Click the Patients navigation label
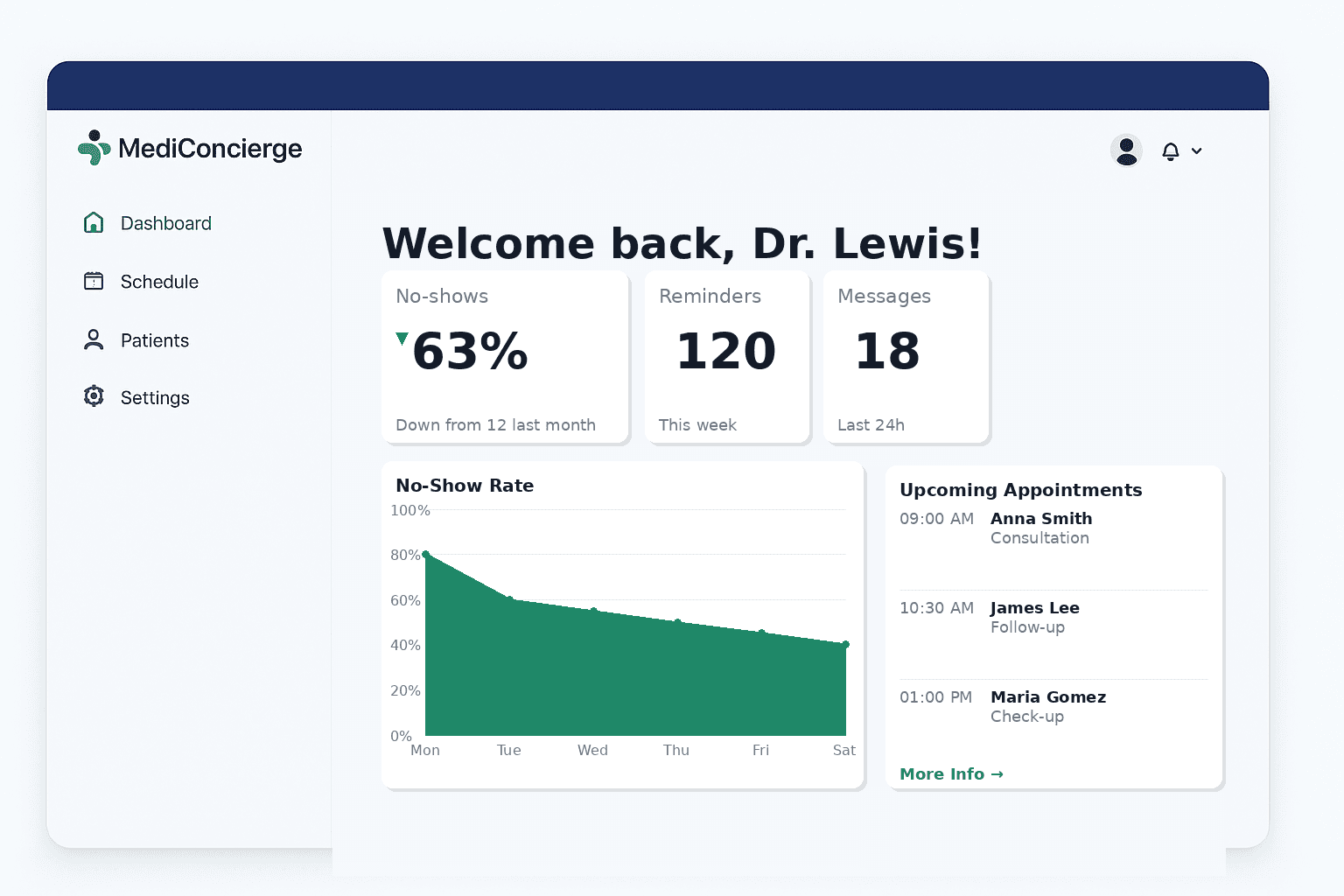Screen dimensions: 1344x896 (154, 339)
